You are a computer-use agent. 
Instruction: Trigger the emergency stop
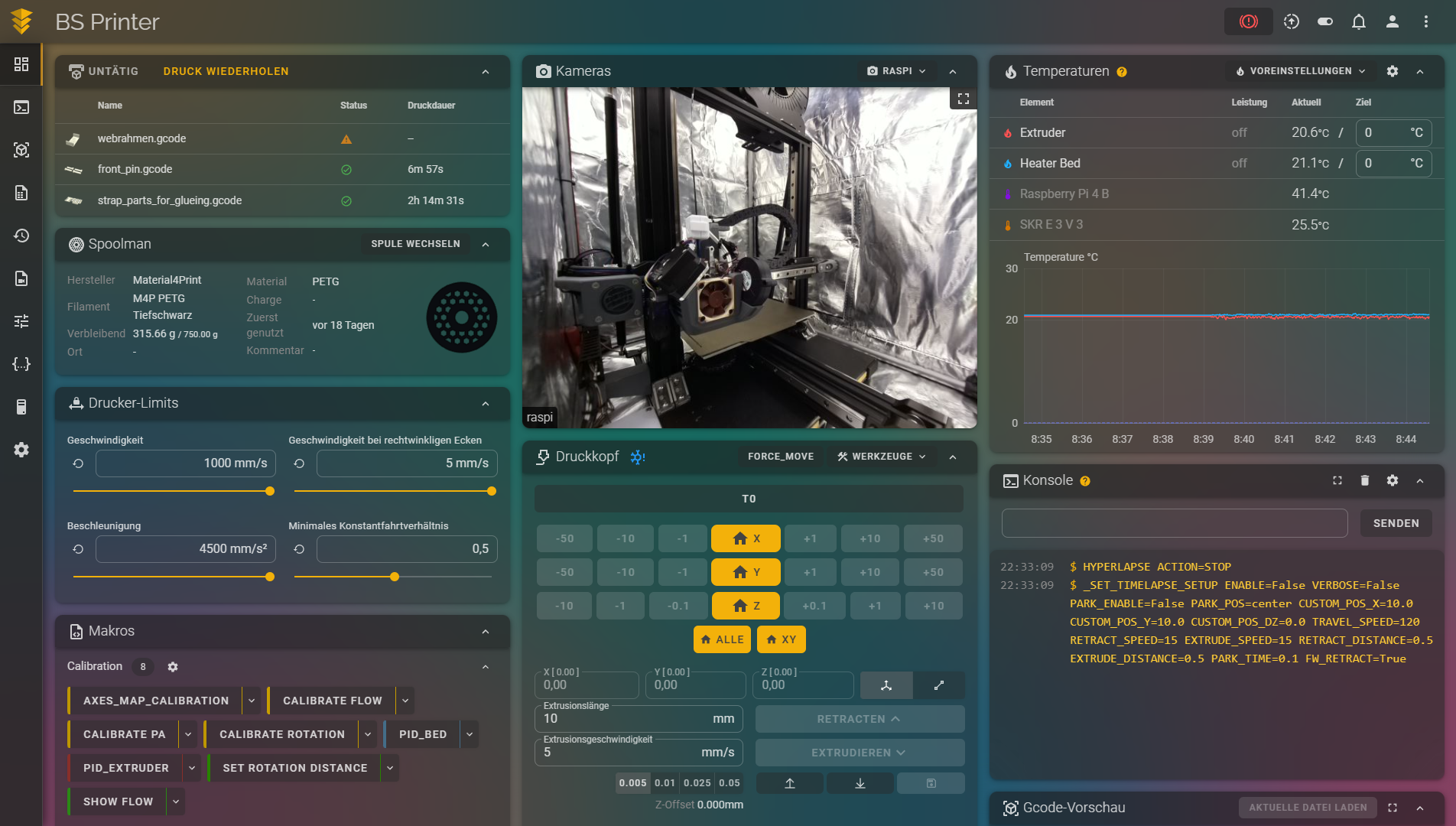coord(1248,21)
